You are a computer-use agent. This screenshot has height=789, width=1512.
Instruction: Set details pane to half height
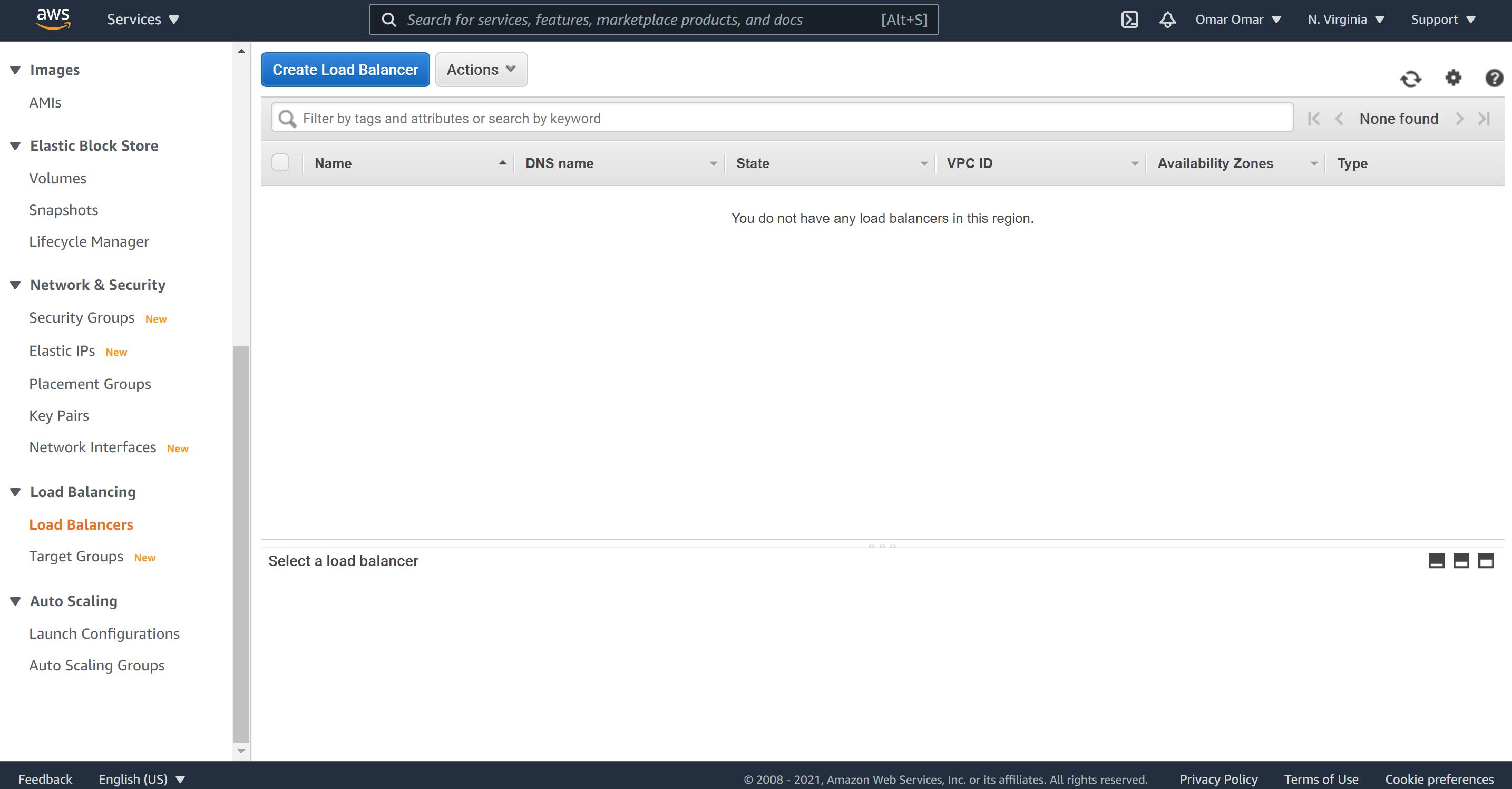click(1461, 561)
